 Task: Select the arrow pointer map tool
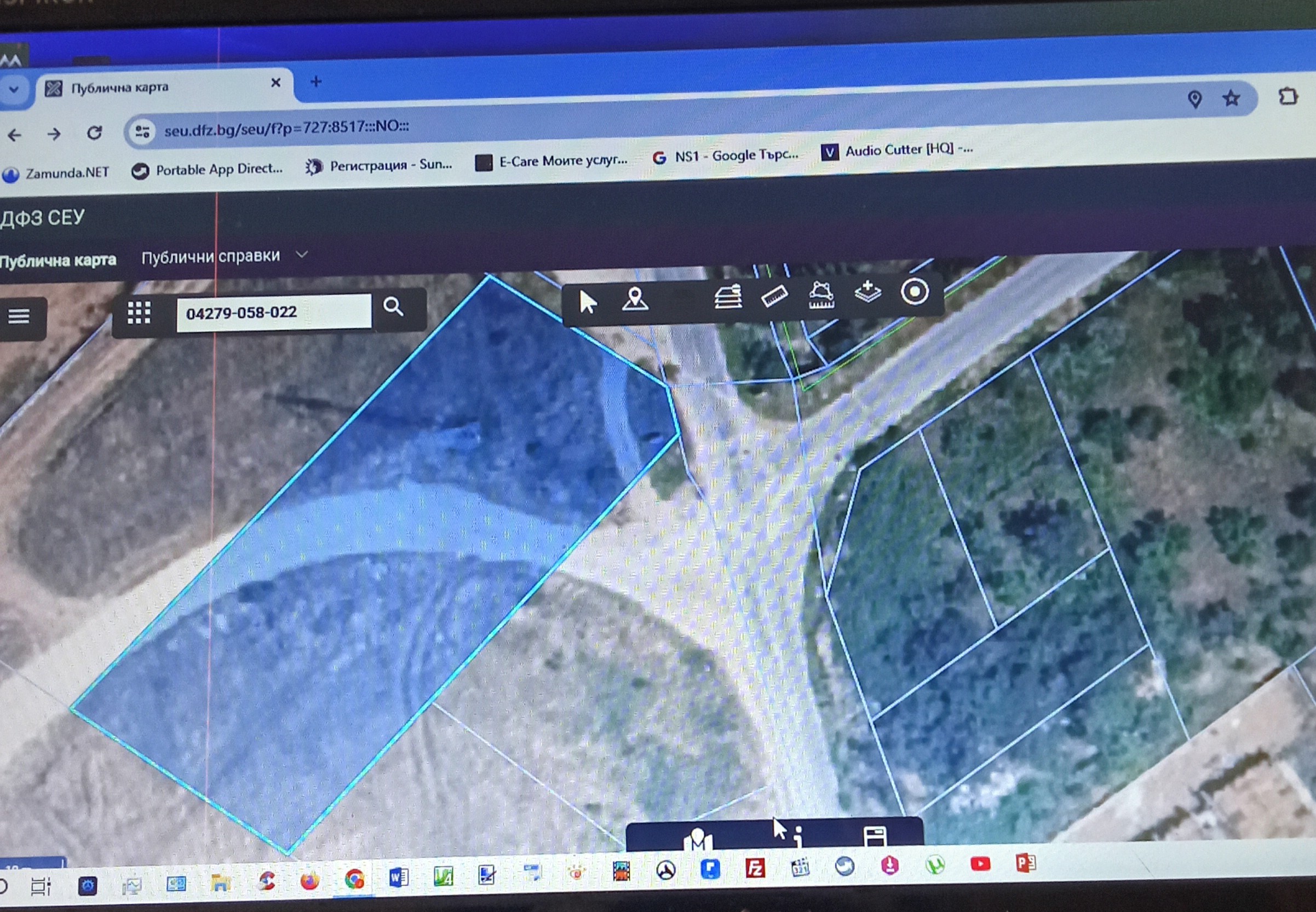[x=588, y=301]
